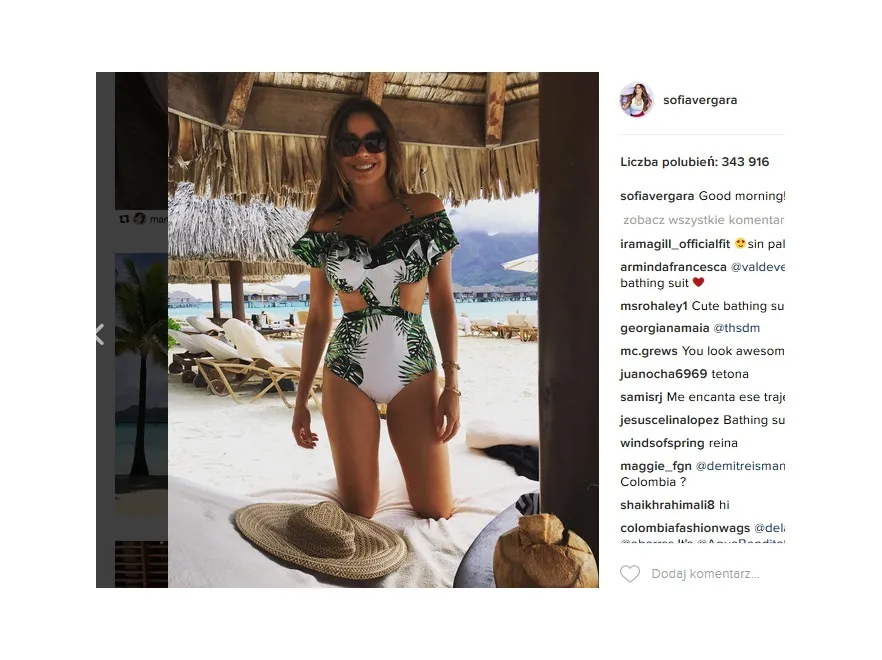882x660 pixels.
Task: Open sofiavergara name in the caption
Action: click(x=657, y=196)
